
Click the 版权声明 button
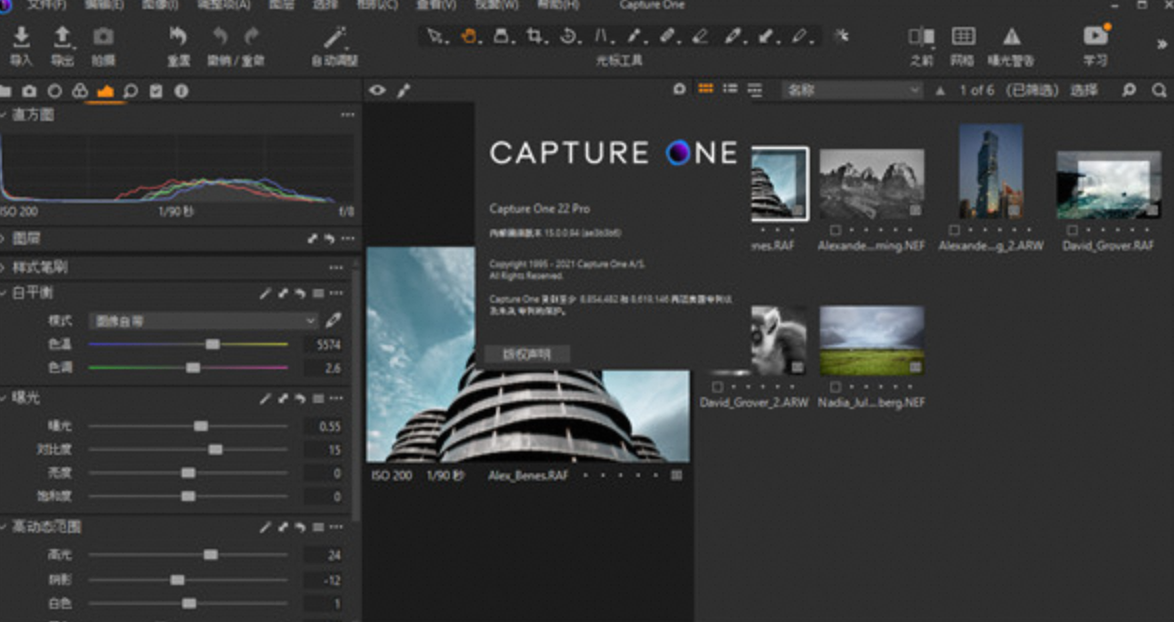[527, 354]
